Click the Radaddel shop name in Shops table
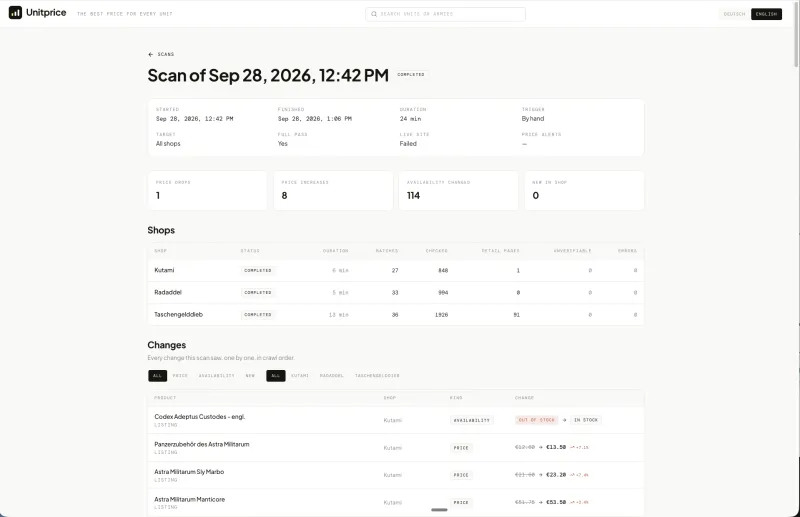This screenshot has height=517, width=800. click(168, 292)
